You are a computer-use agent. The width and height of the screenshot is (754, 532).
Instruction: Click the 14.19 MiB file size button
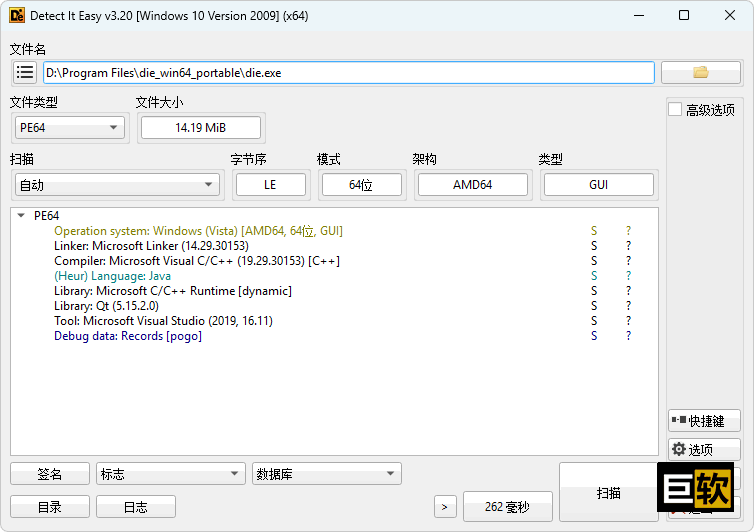(201, 127)
